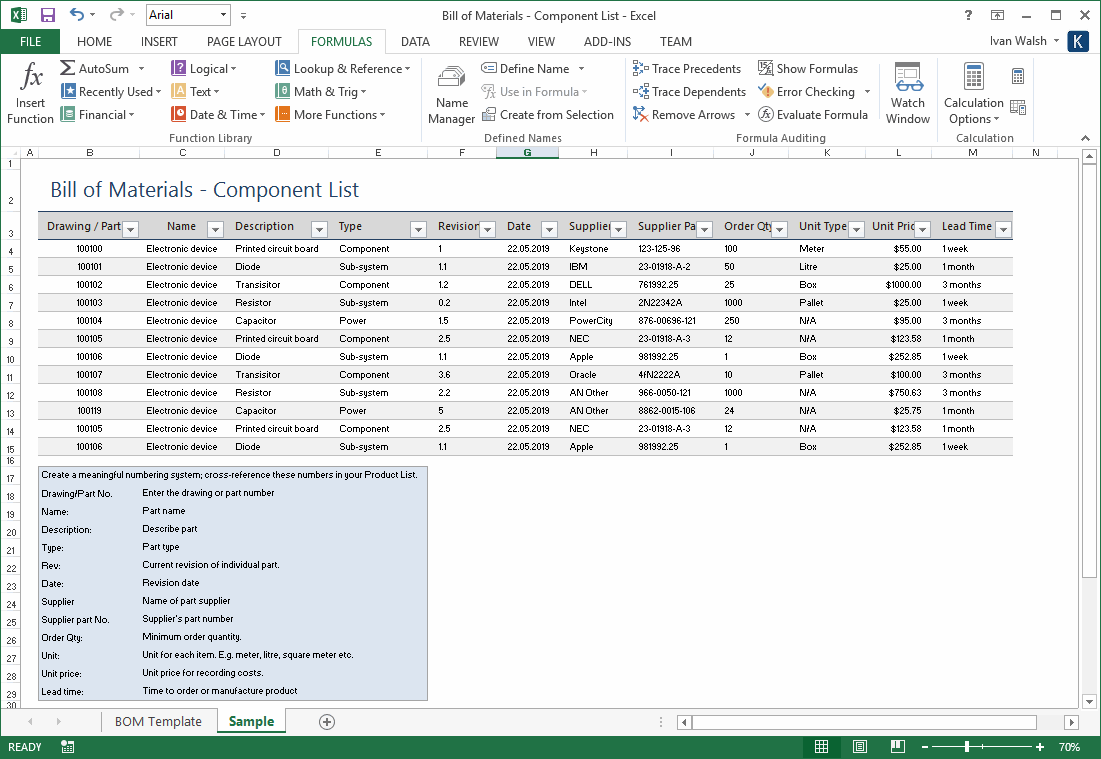Click the Save icon in title bar
Viewport: 1101px width, 759px height.
coord(48,15)
